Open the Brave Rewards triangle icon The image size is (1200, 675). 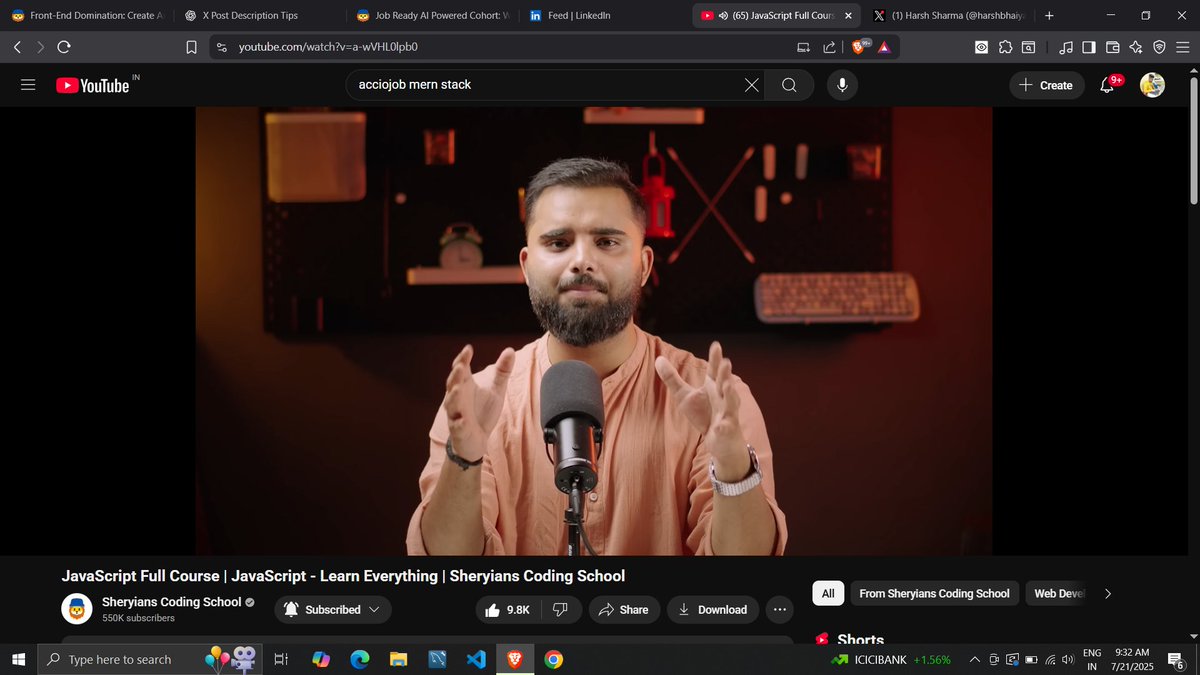click(886, 46)
